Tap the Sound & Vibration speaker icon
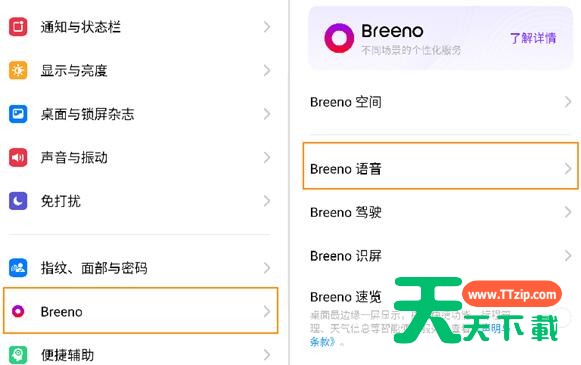The image size is (581, 365). click(18, 157)
